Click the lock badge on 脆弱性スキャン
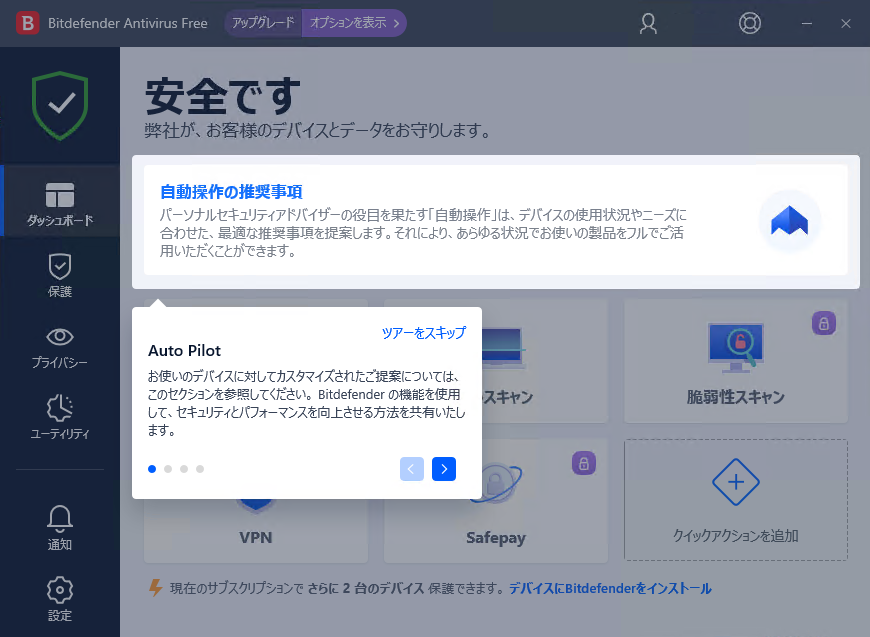 tap(824, 323)
